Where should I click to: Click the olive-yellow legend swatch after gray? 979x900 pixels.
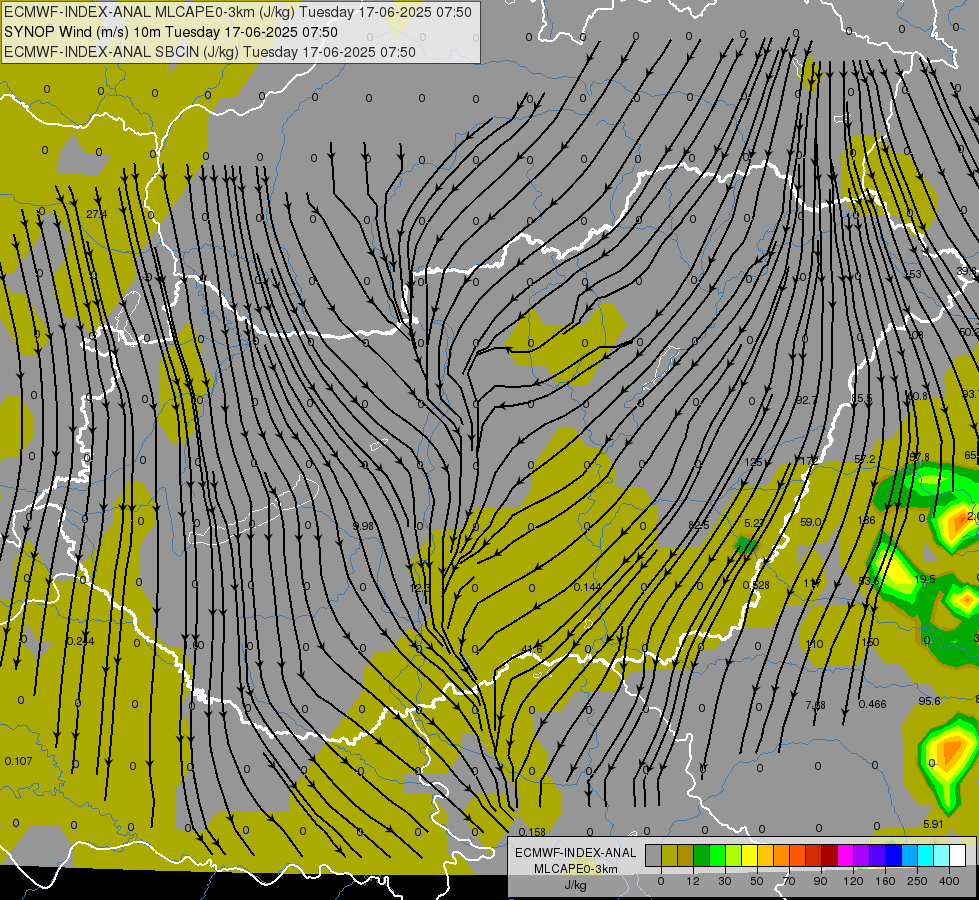[669, 856]
